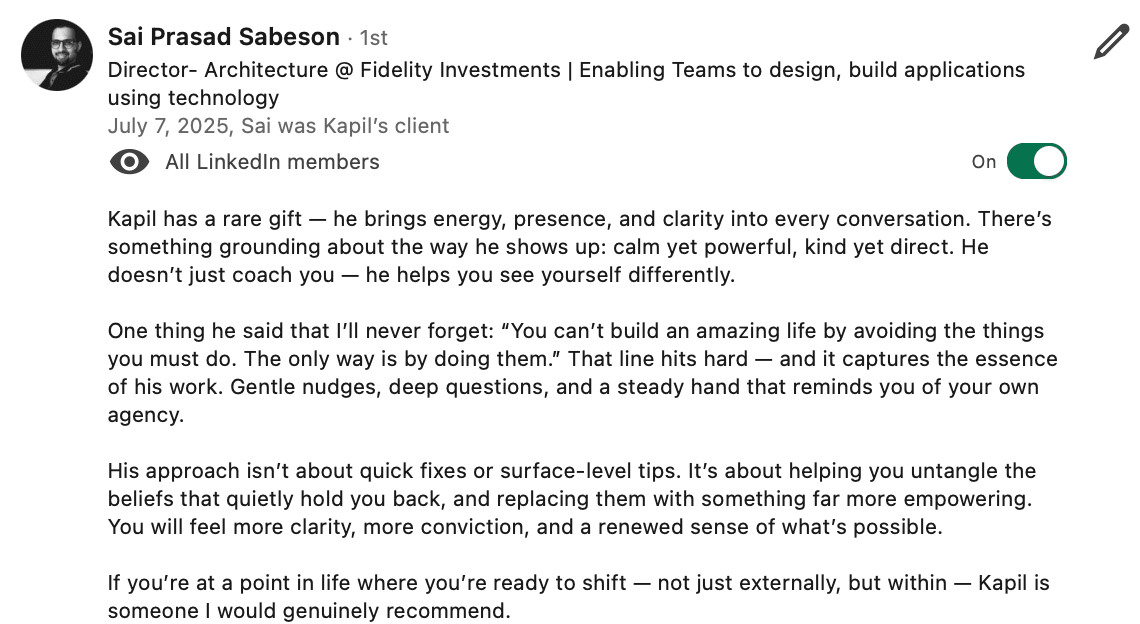Screen dimensions: 1140x624
Task: Click "One thing he said" paragraph opening
Action: coord(186,331)
